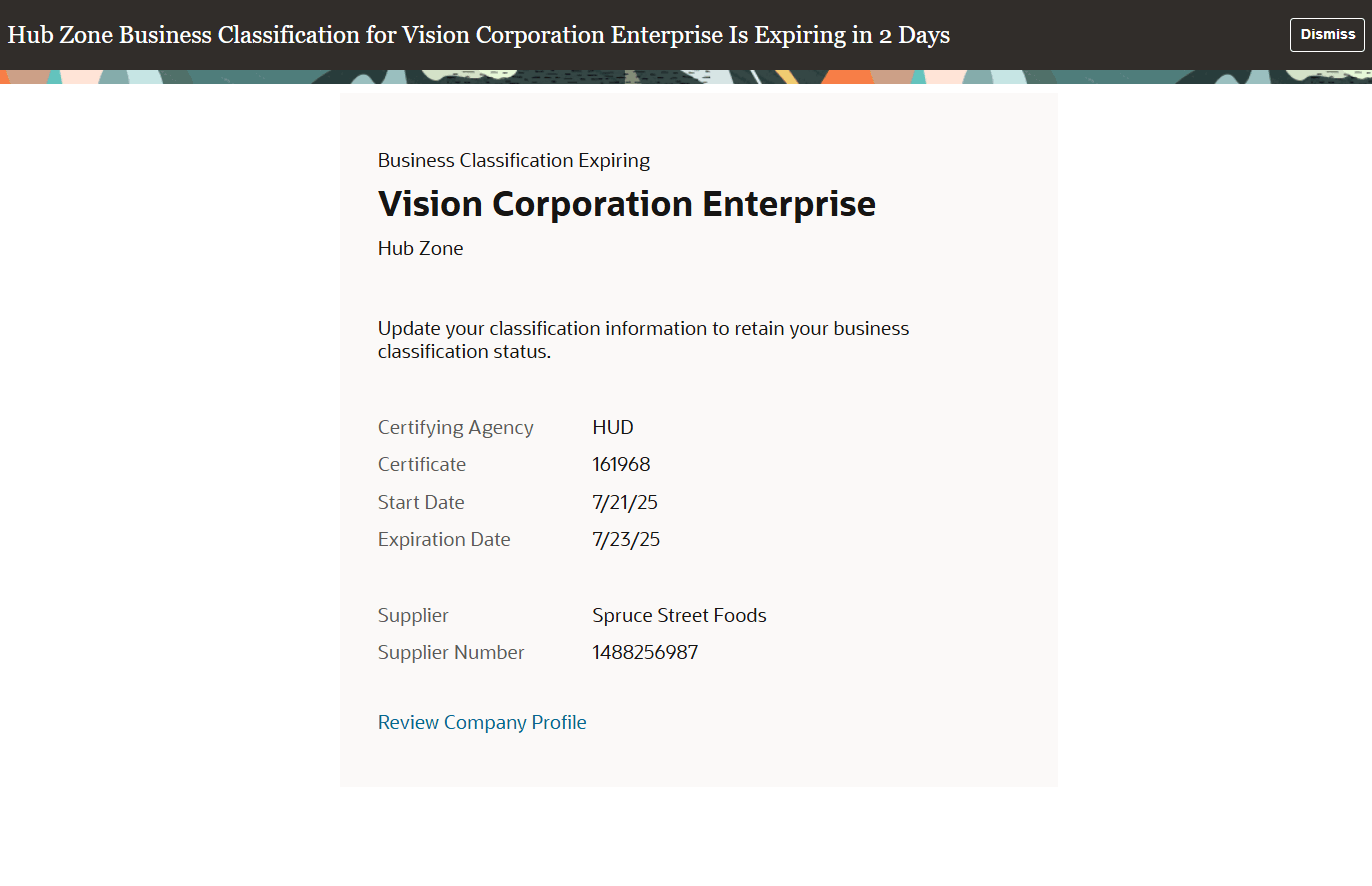Select the Vision Corporation Enterprise heading
1372x886 pixels.
tap(627, 204)
